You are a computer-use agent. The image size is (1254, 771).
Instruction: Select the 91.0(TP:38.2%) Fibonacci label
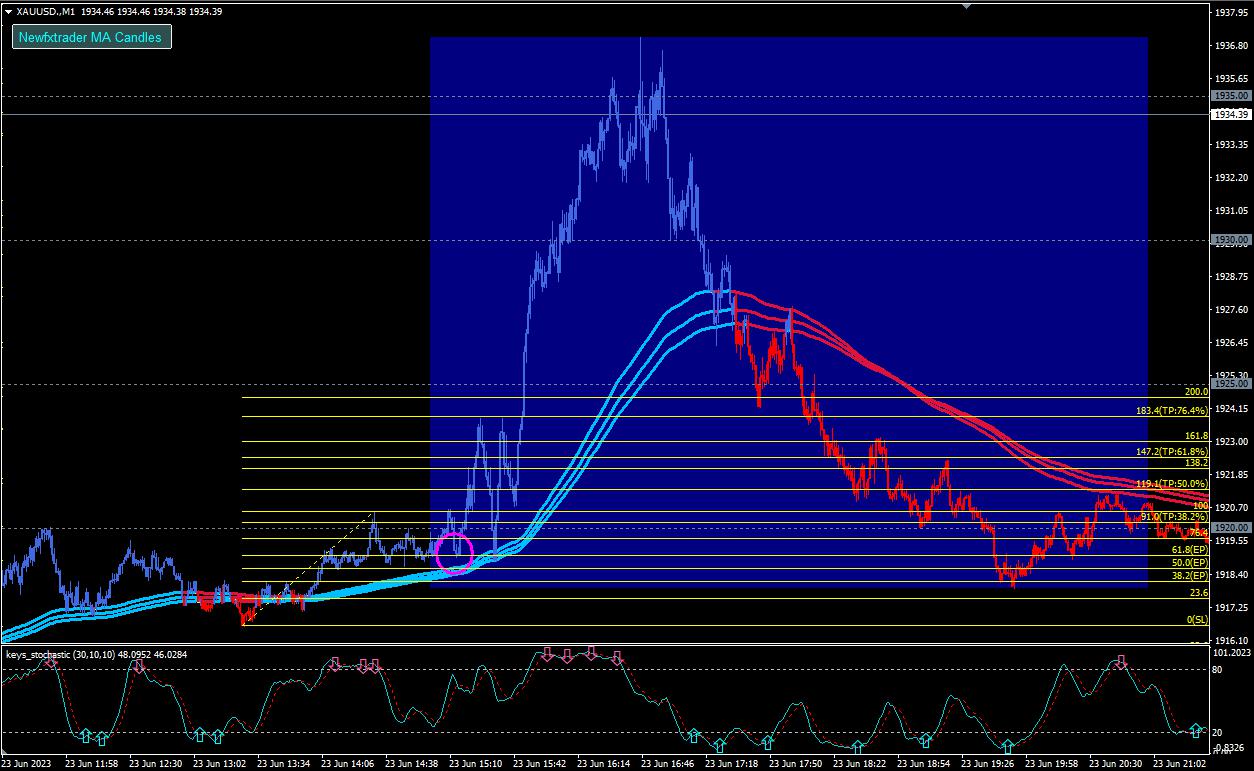1175,516
